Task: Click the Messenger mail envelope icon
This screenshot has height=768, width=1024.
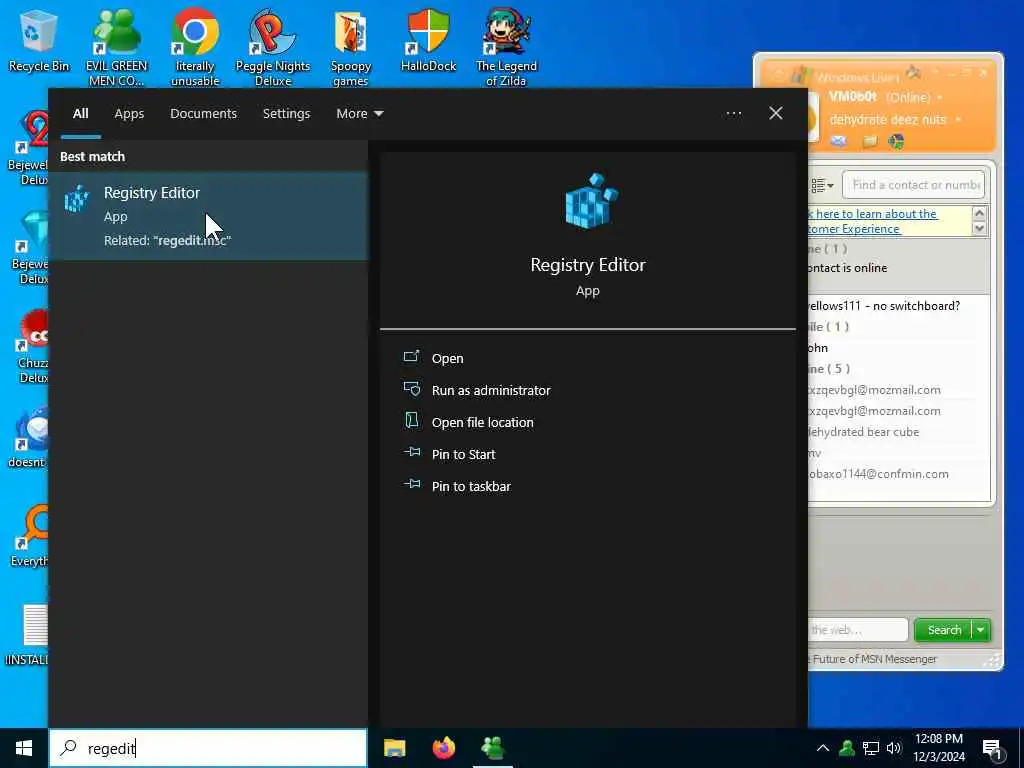Action: point(839,142)
